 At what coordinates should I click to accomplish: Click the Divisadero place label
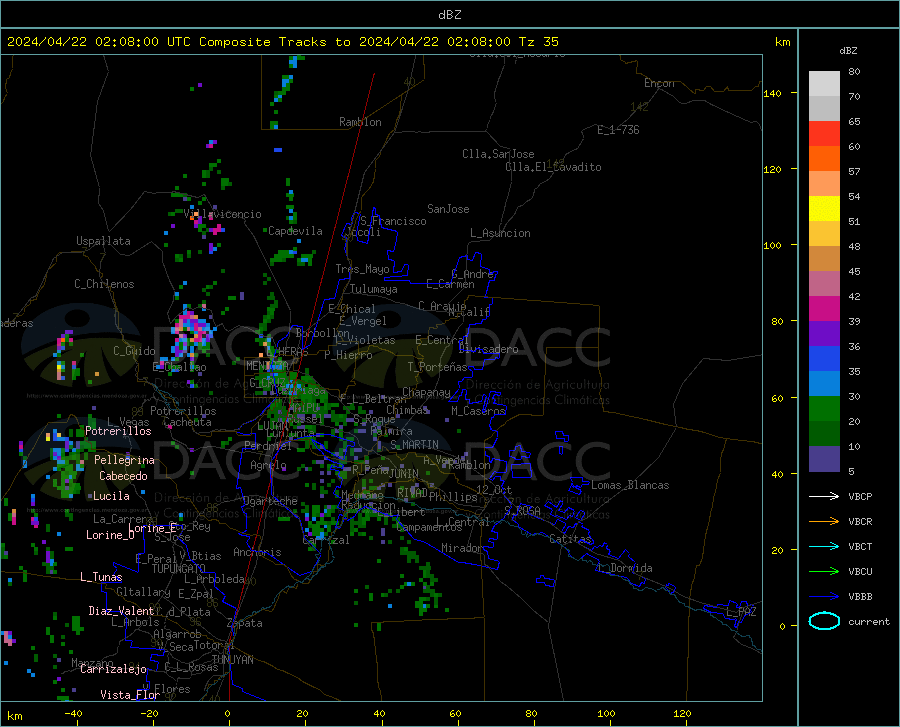488,349
